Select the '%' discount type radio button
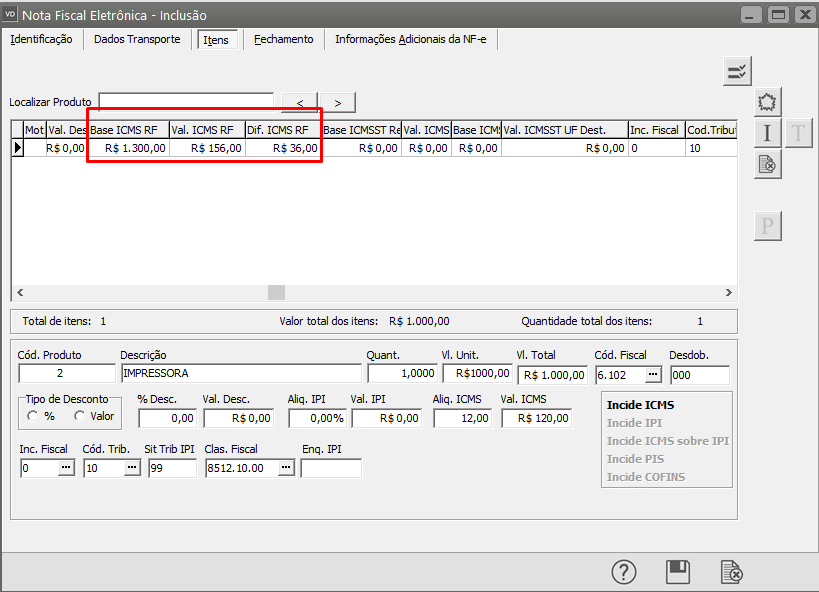Viewport: 819px width, 592px height. [33, 416]
